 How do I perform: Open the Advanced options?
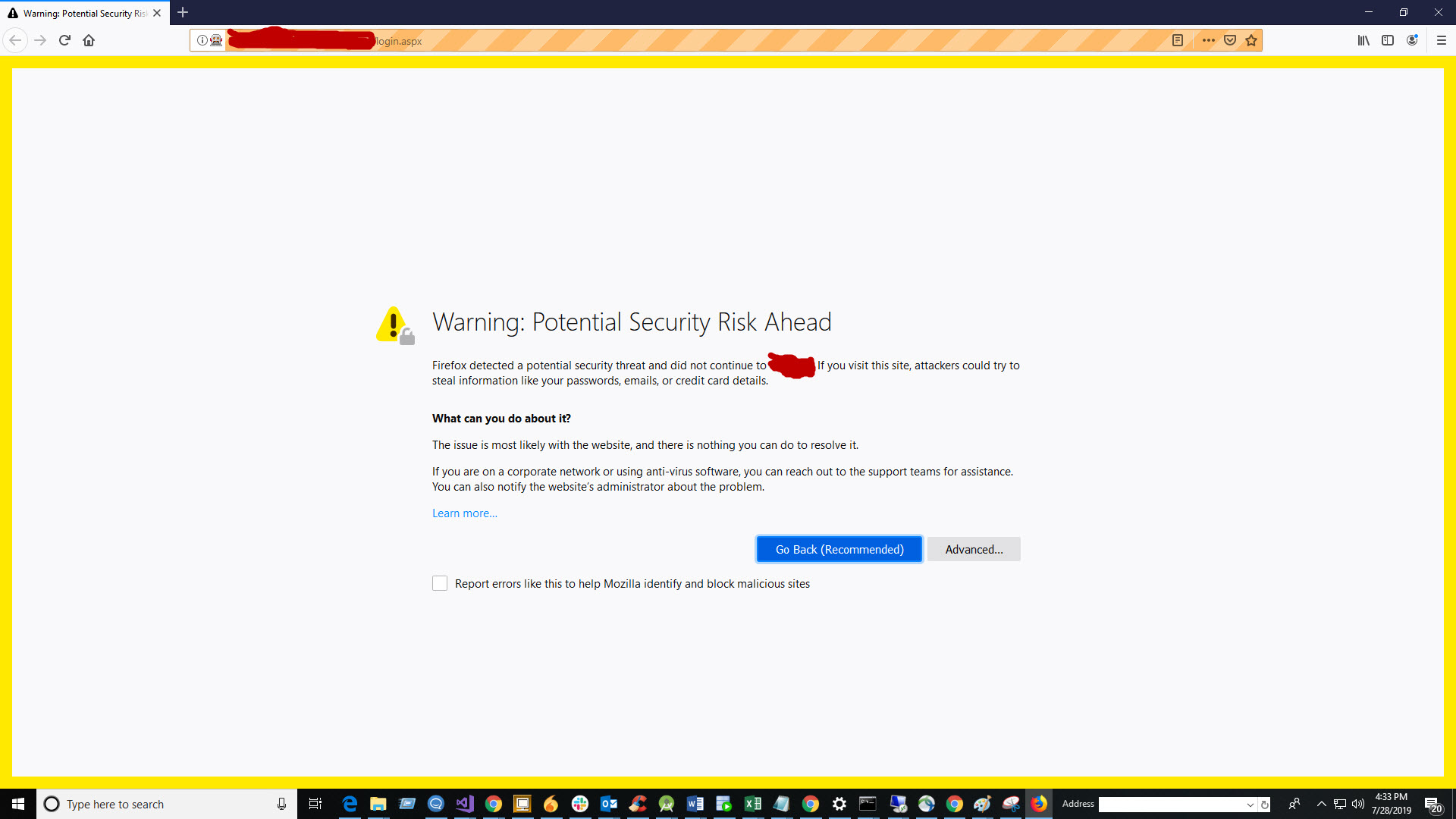pos(974,549)
